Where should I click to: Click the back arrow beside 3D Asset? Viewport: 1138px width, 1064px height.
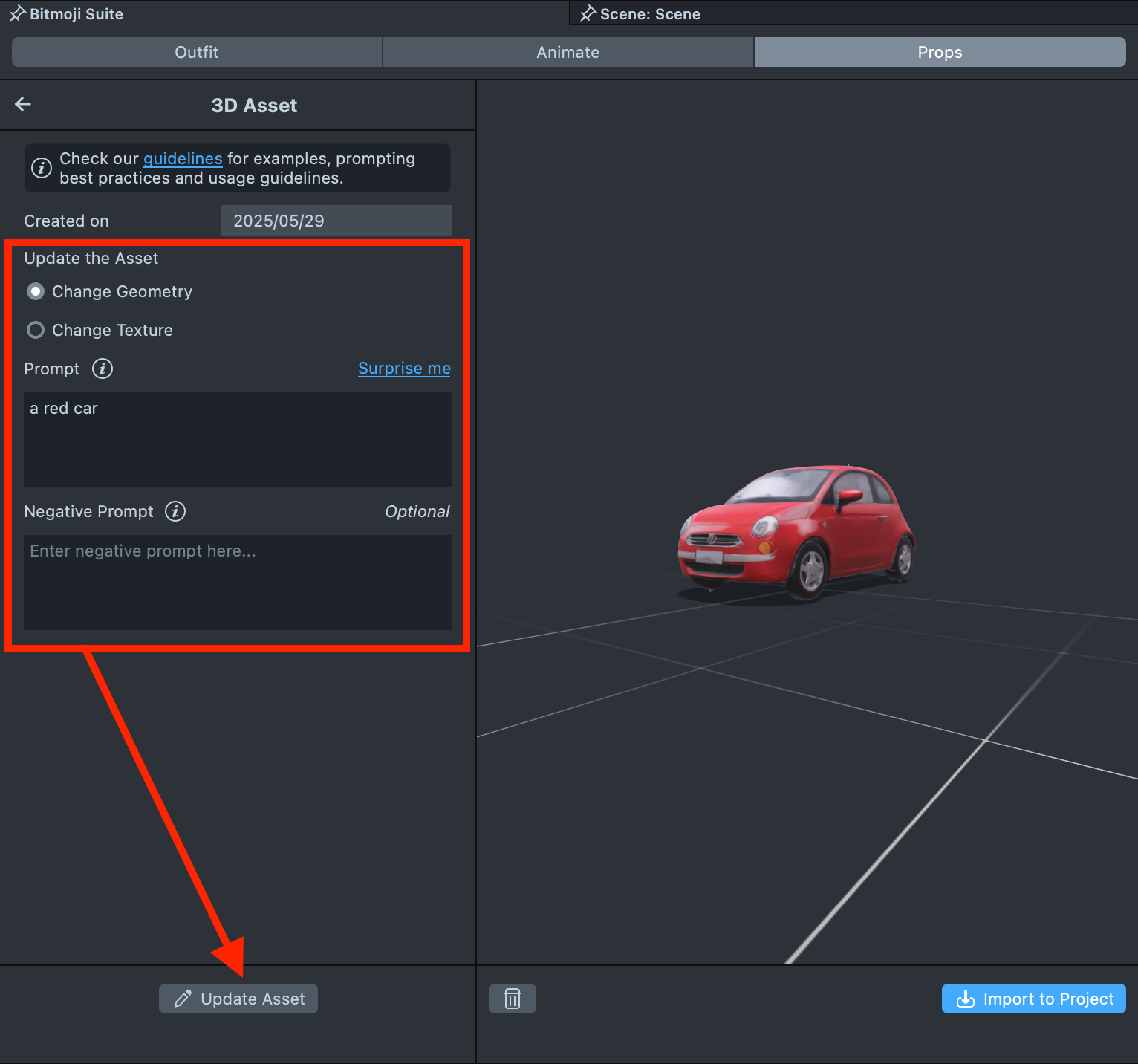[x=23, y=105]
